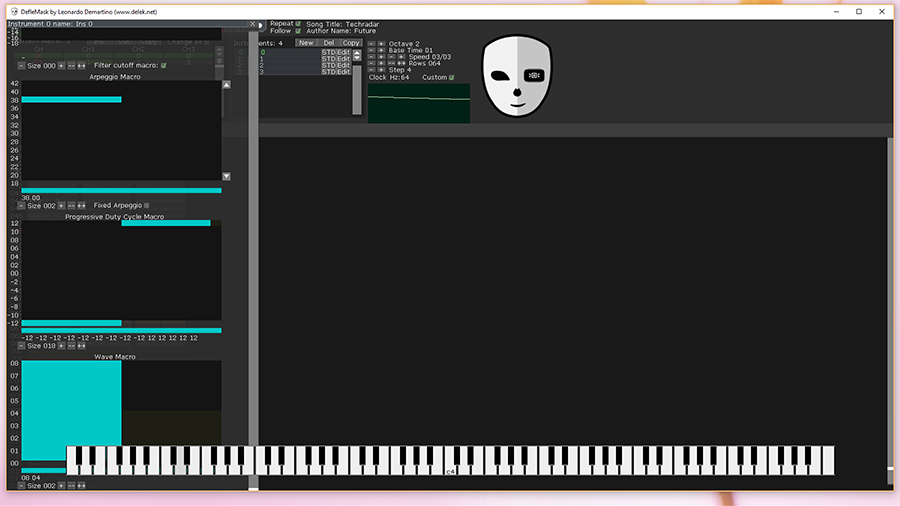Click minus button beside Wave Macro size
Viewport: 900px width, 506px height.
tap(21, 486)
